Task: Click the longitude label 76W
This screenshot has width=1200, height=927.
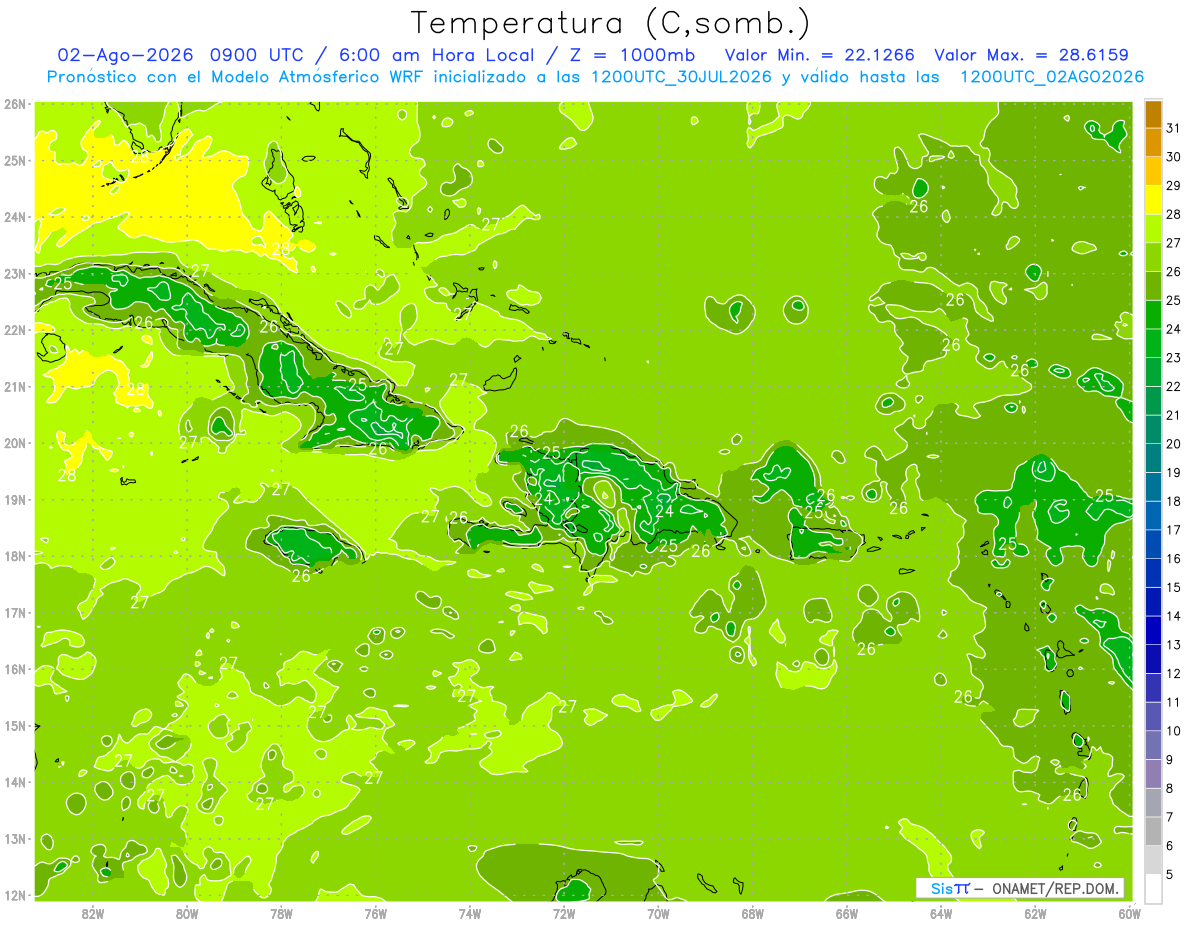Action: point(376,913)
